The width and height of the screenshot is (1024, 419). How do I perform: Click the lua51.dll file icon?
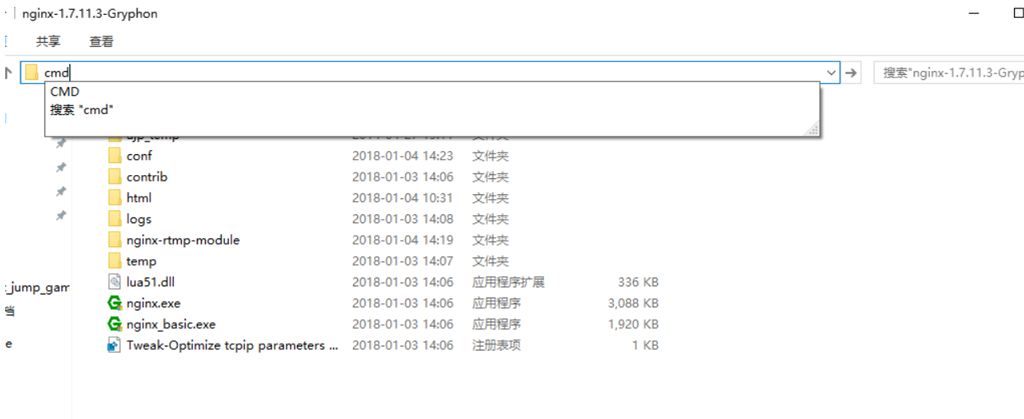[x=115, y=282]
